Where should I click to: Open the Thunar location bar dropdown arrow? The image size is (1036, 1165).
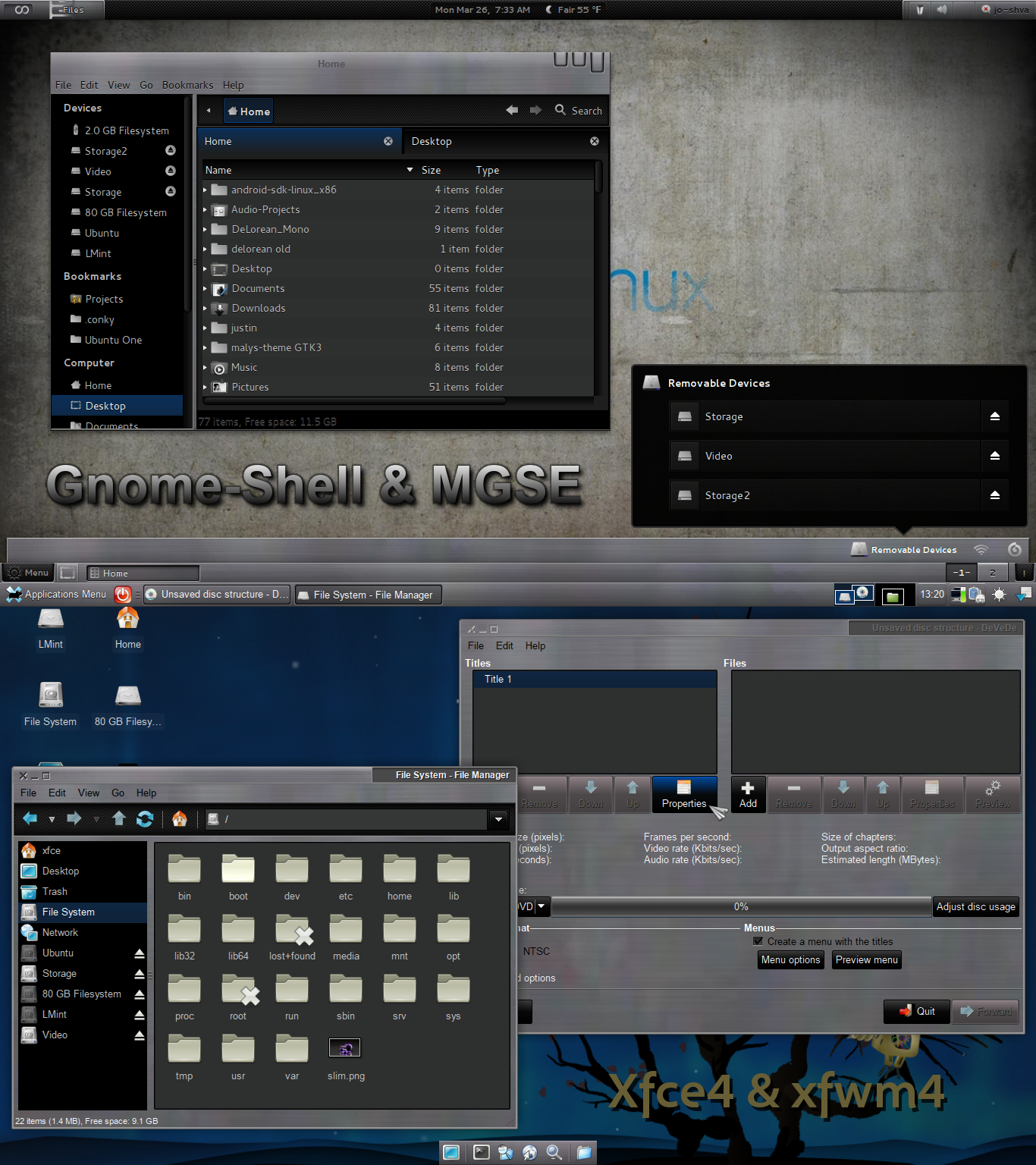click(498, 819)
